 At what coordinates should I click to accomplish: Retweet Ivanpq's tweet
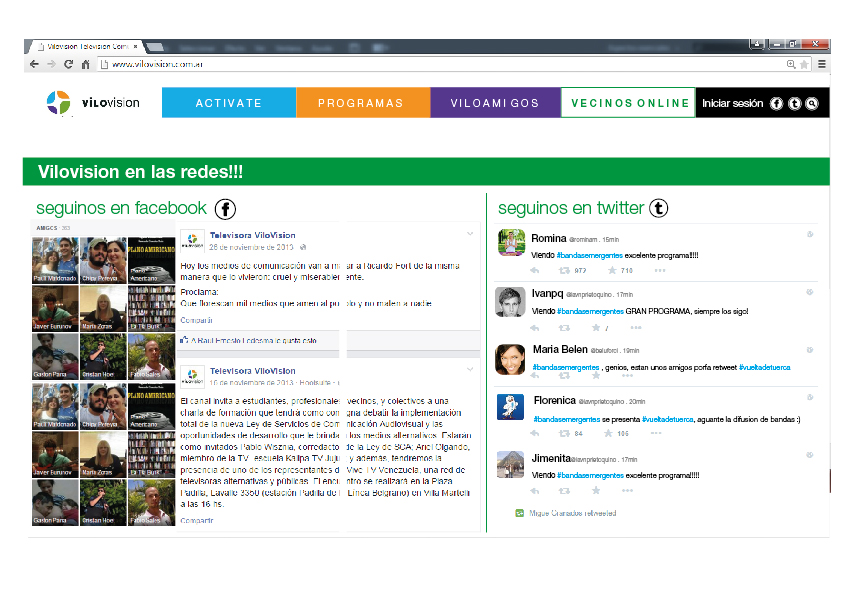(563, 327)
